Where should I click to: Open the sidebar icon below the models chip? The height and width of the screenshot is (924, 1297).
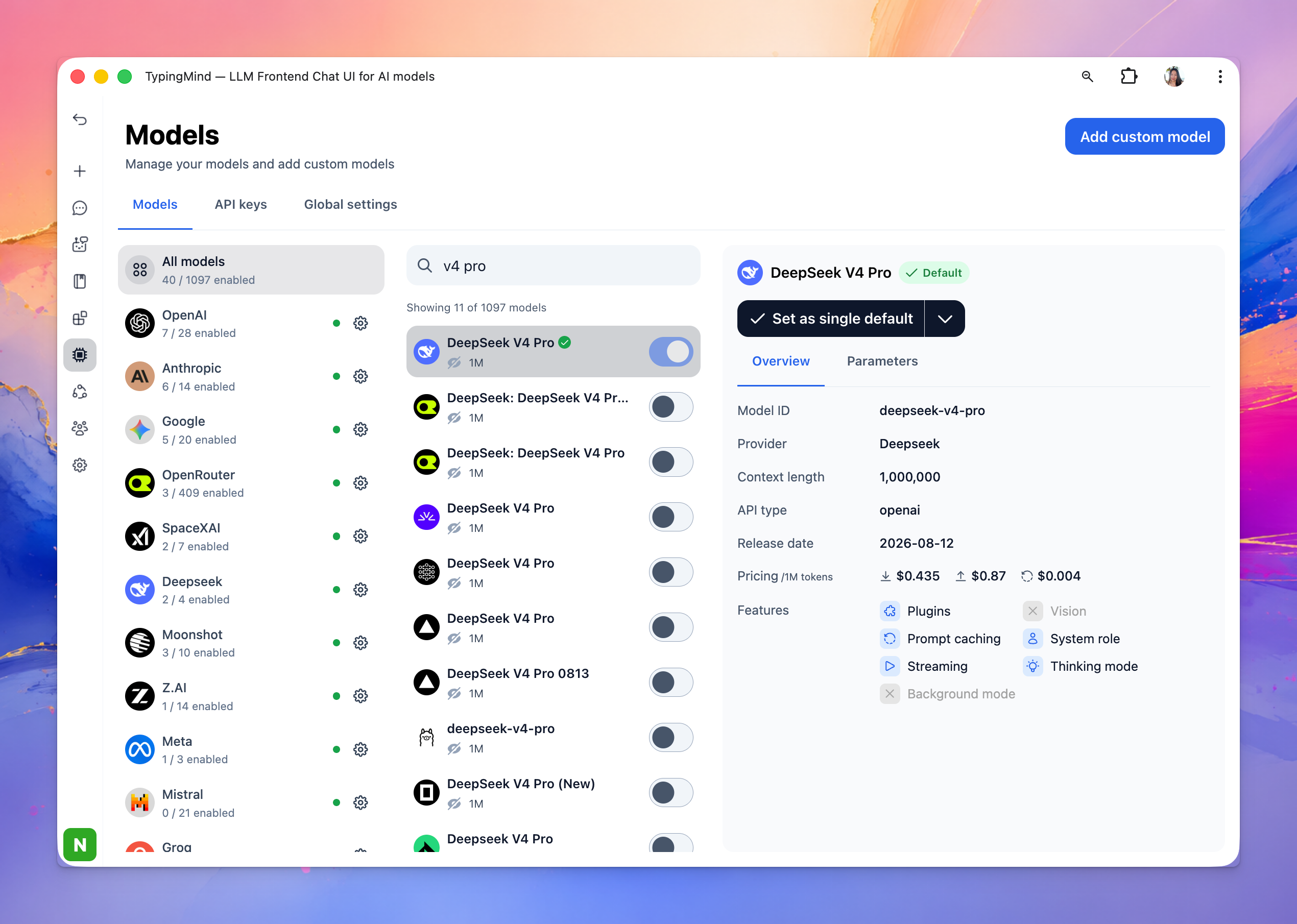click(x=80, y=392)
